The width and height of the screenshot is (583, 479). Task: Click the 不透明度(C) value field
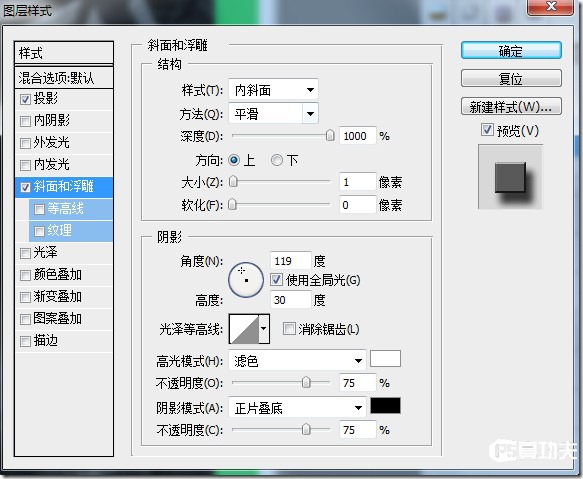(x=358, y=430)
